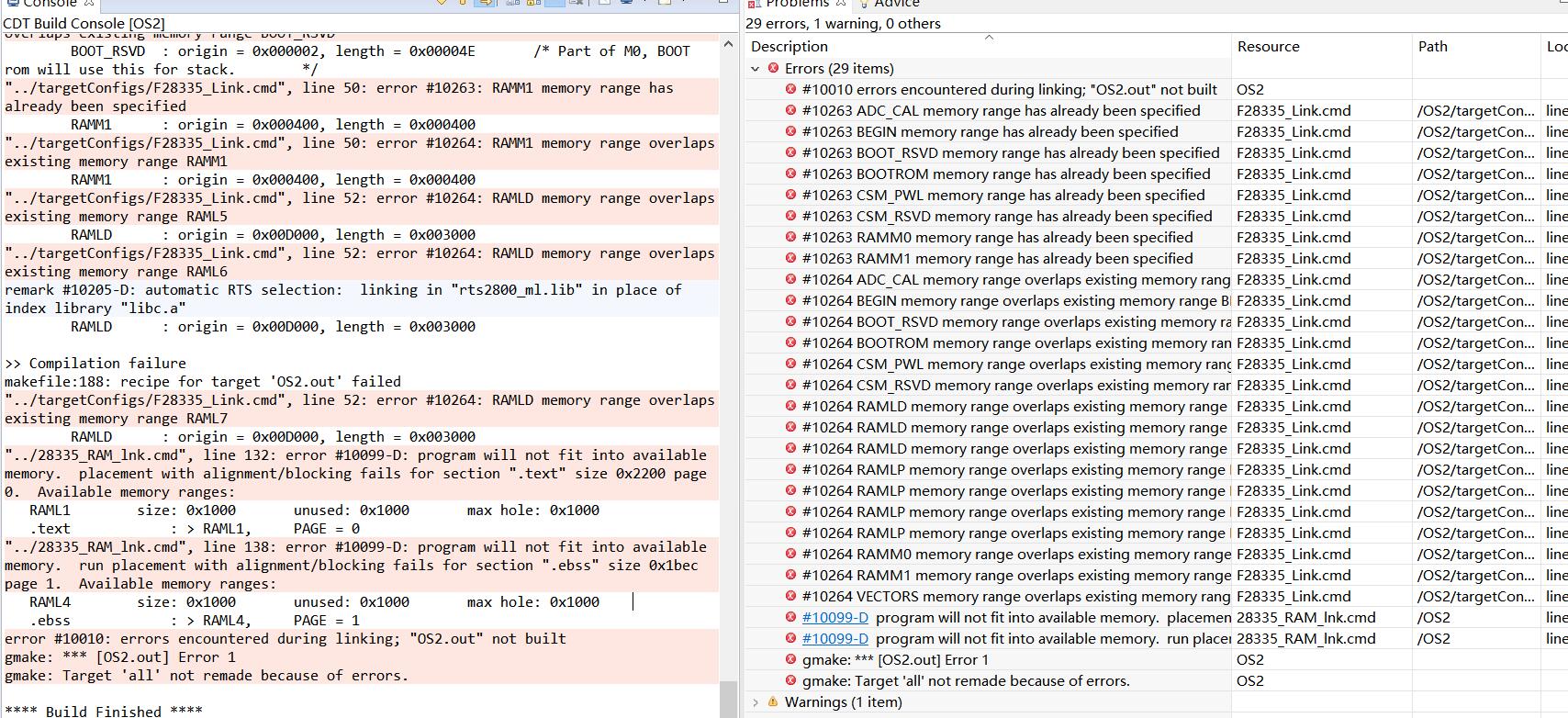The height and width of the screenshot is (718, 1568).
Task: Click "RAMM1 memory range has already been specified" console error
Action: point(339,97)
